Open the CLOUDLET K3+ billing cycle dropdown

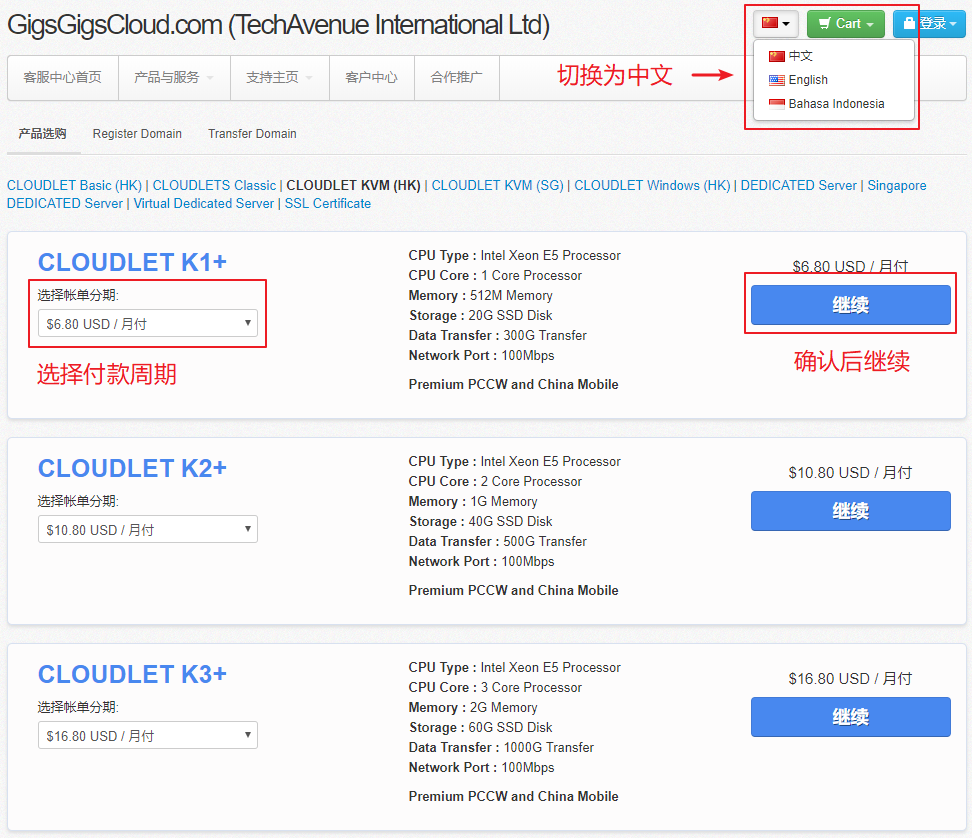coord(148,735)
